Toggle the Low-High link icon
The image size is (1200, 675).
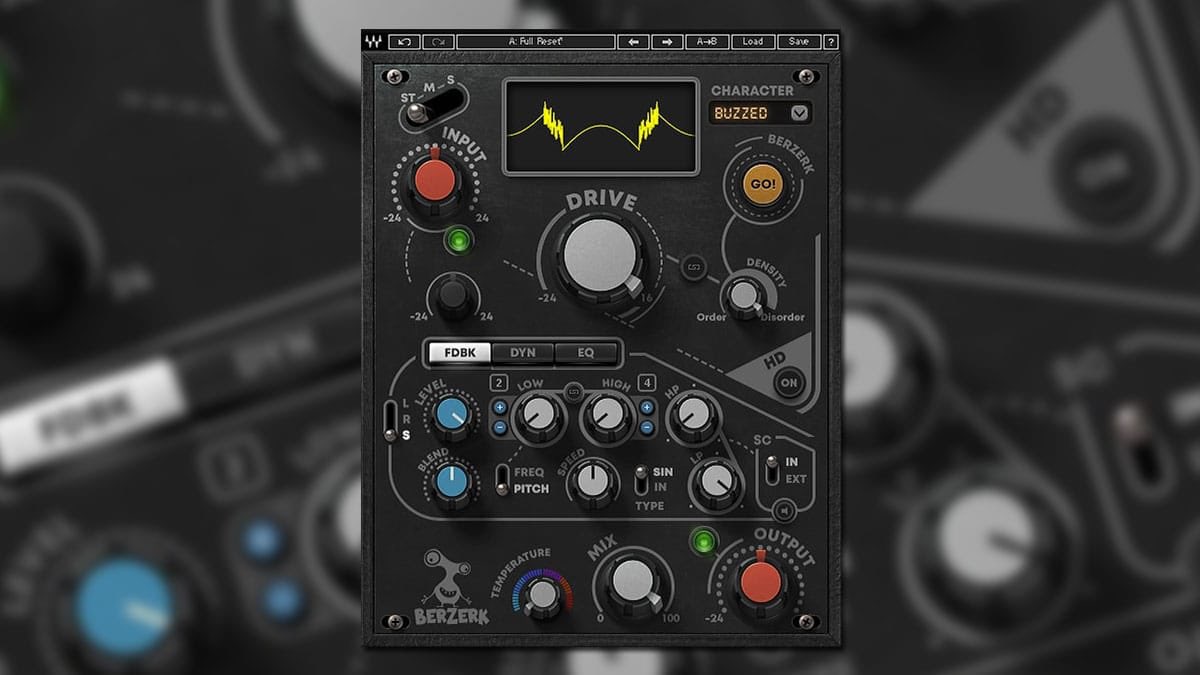pyautogui.click(x=573, y=390)
